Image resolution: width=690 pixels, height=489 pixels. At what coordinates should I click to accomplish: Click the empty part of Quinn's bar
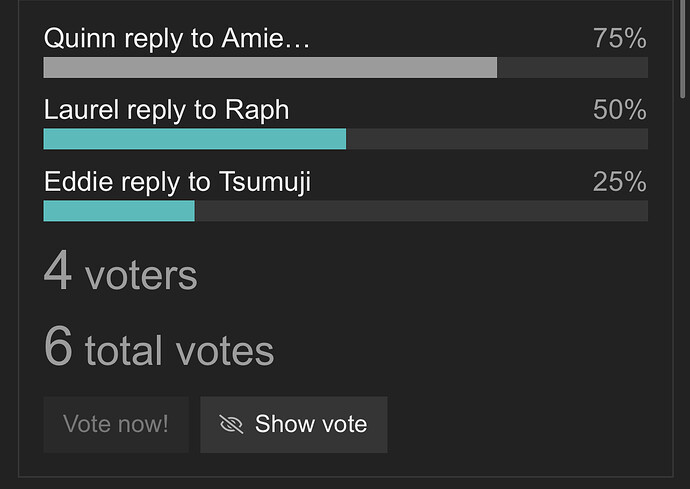point(573,67)
